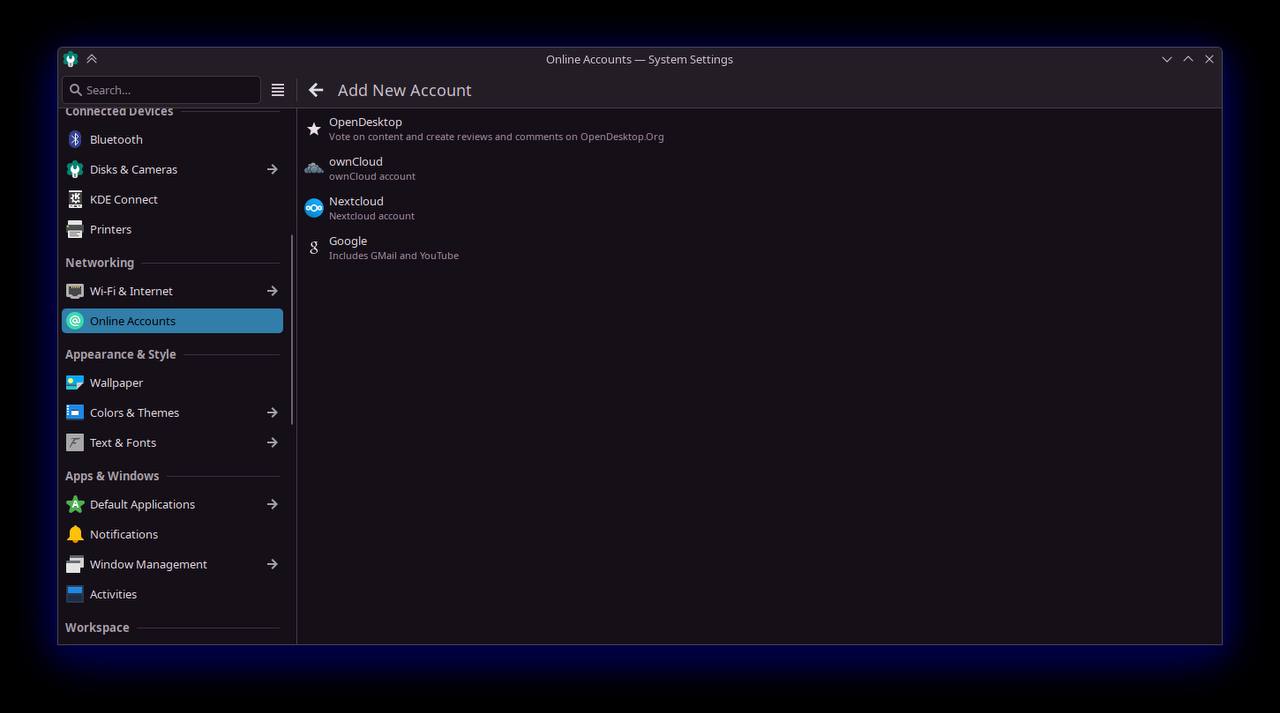This screenshot has height=713, width=1280.
Task: Open the hamburger menu beside search
Action: pyautogui.click(x=278, y=90)
